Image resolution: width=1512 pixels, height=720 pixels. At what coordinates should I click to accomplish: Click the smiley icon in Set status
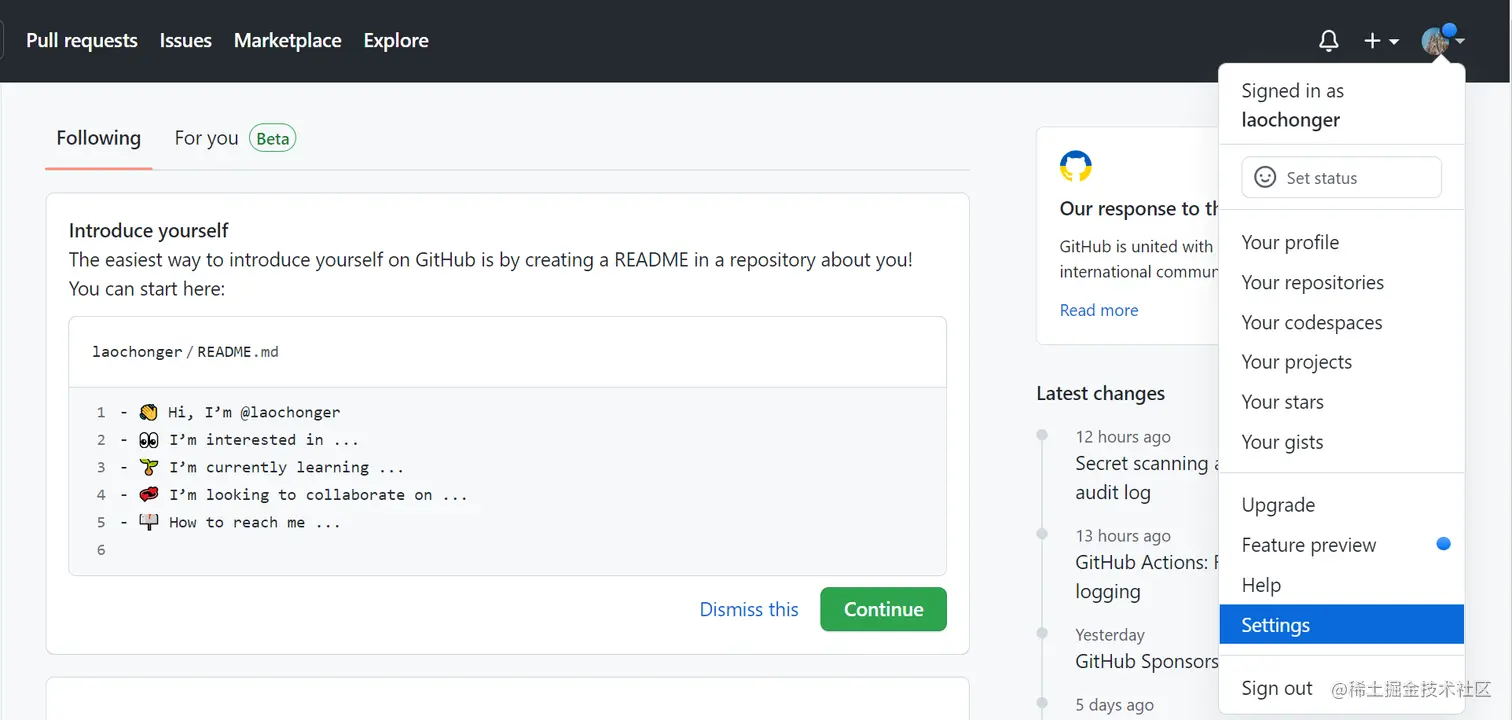pos(1265,177)
